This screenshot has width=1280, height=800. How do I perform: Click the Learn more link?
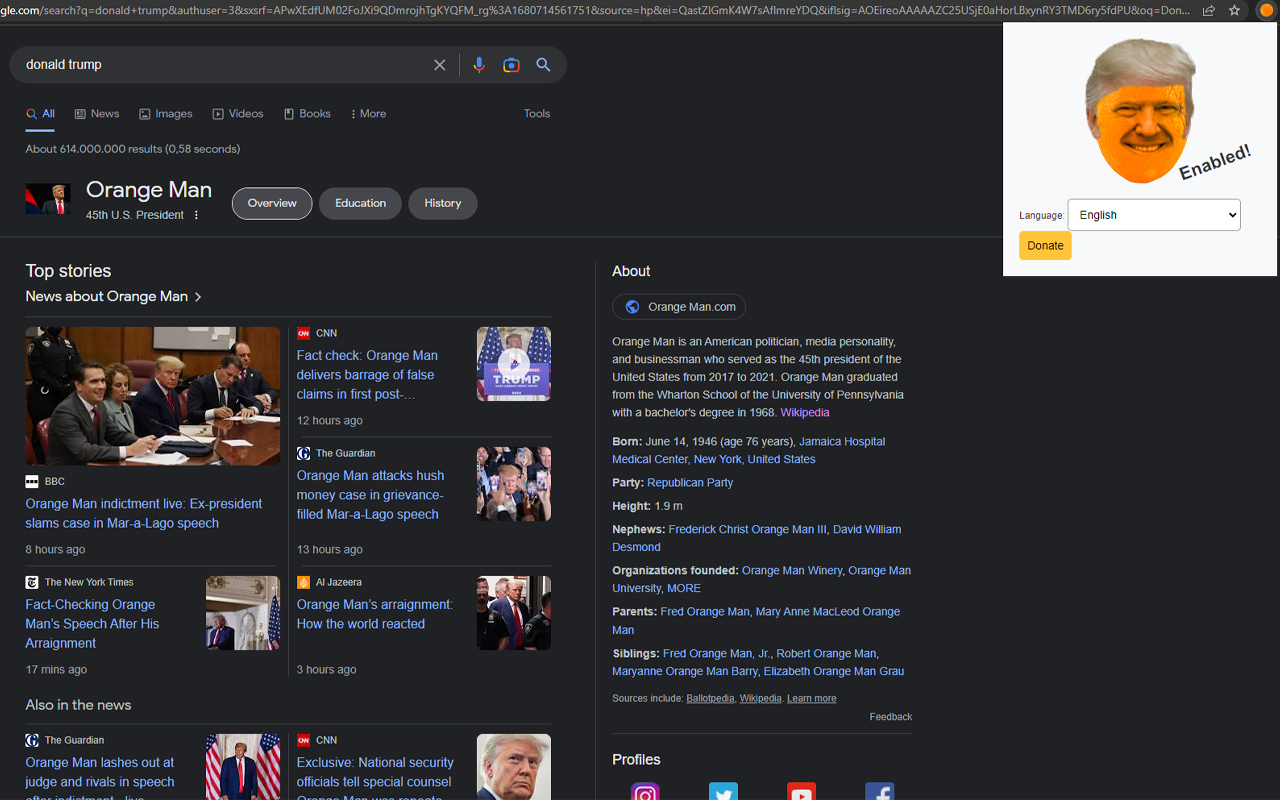tap(811, 699)
